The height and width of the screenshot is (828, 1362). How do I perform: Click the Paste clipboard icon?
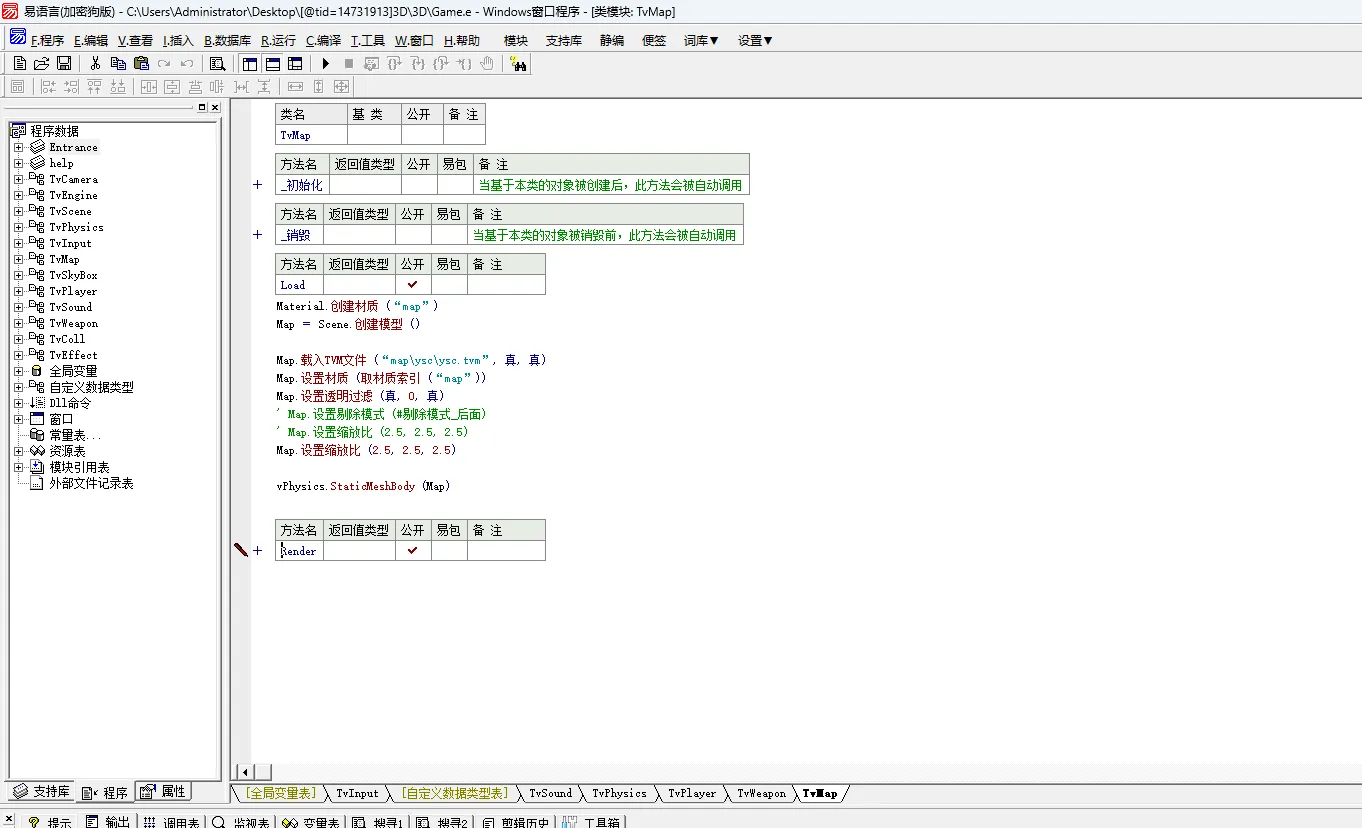coord(141,64)
